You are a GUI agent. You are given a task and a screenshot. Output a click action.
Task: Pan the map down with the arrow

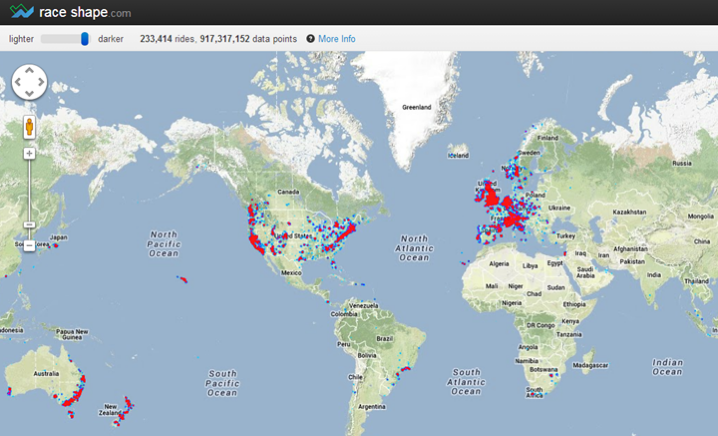[x=30, y=95]
